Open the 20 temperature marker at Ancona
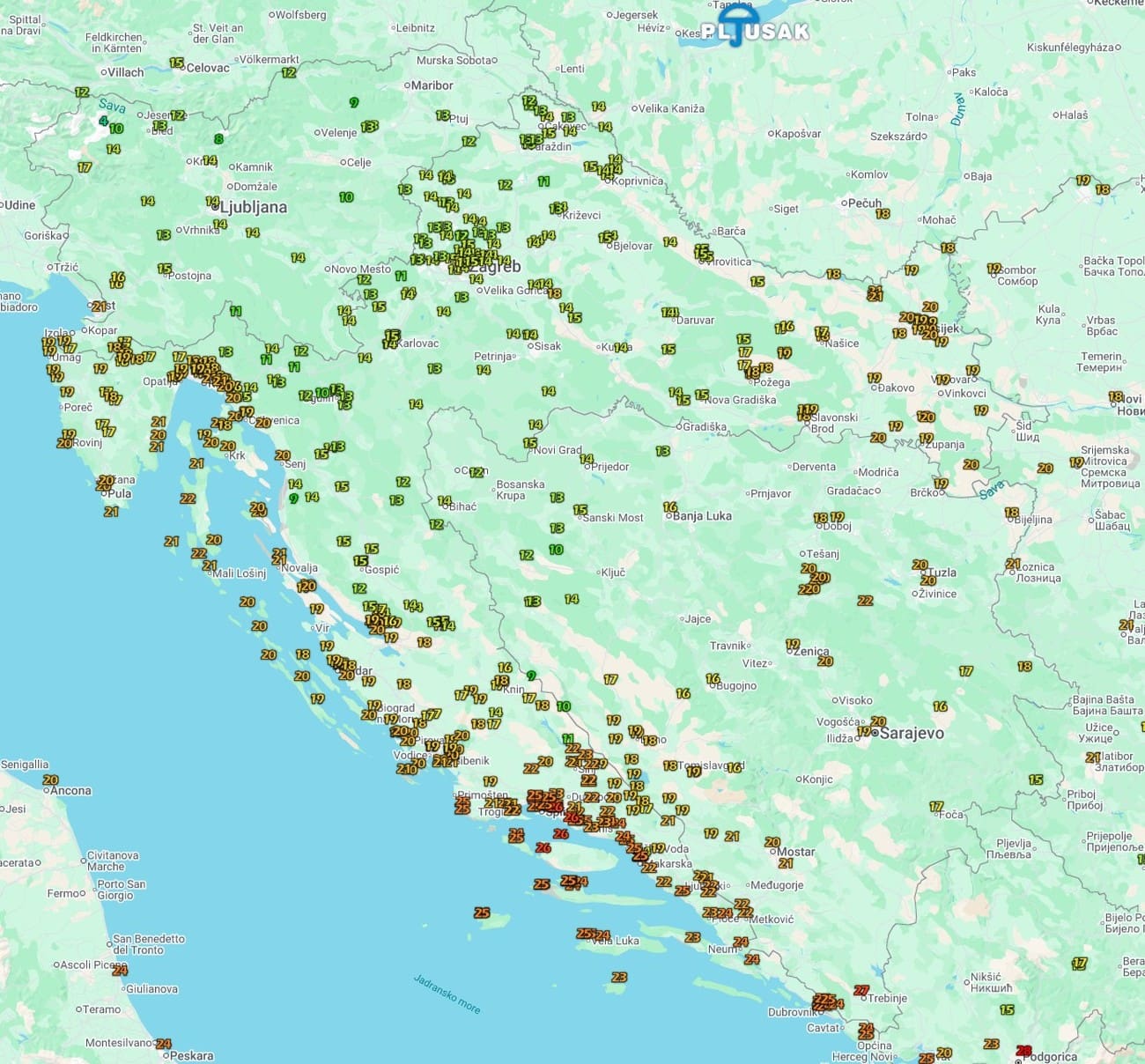This screenshot has width=1145, height=1064. click(x=50, y=780)
